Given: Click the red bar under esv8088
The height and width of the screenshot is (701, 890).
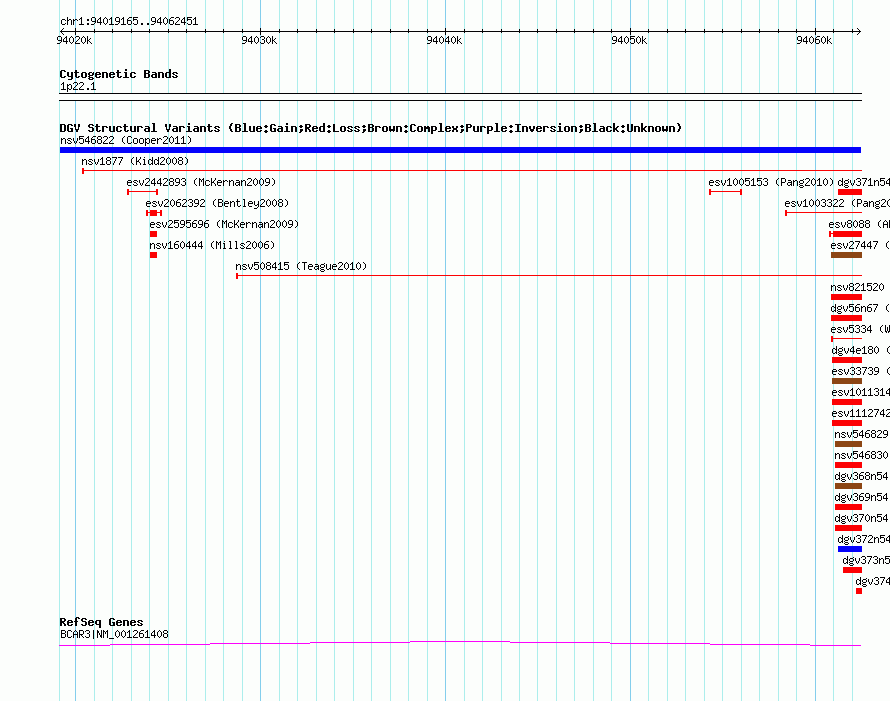Looking at the screenshot, I should tap(846, 234).
